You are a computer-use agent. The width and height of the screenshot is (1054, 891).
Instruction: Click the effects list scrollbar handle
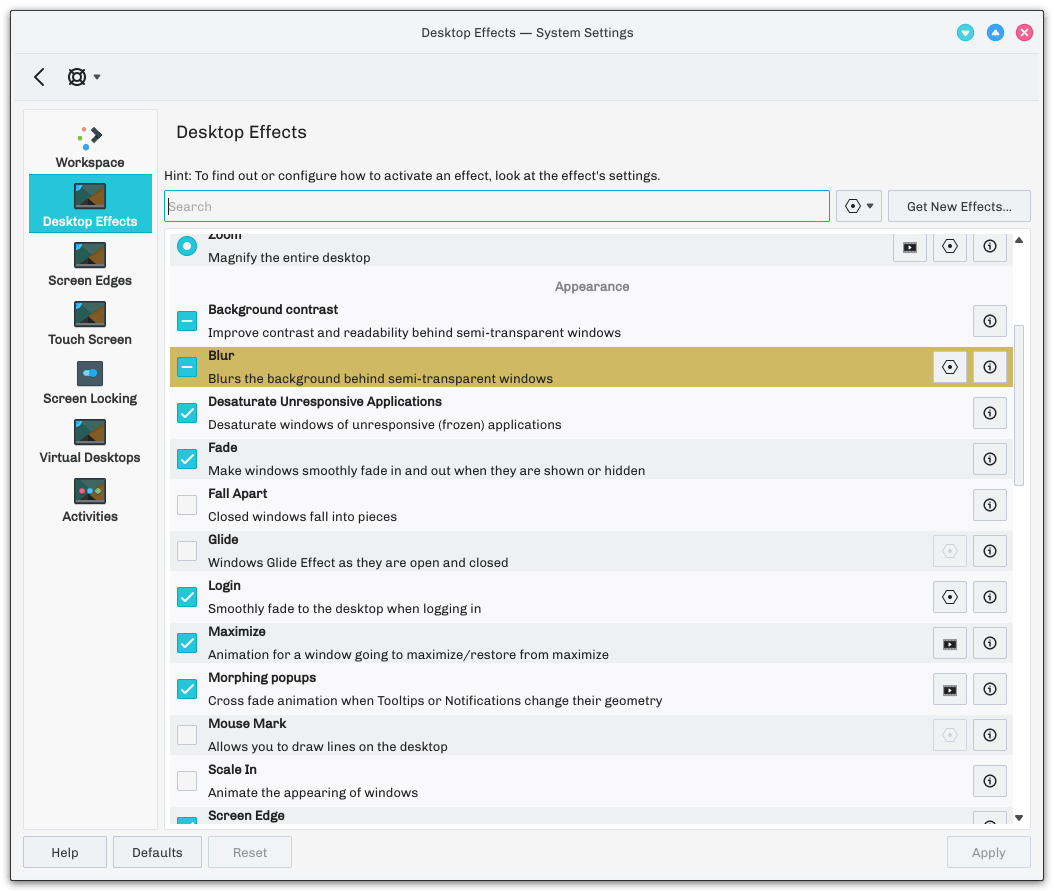[1019, 405]
